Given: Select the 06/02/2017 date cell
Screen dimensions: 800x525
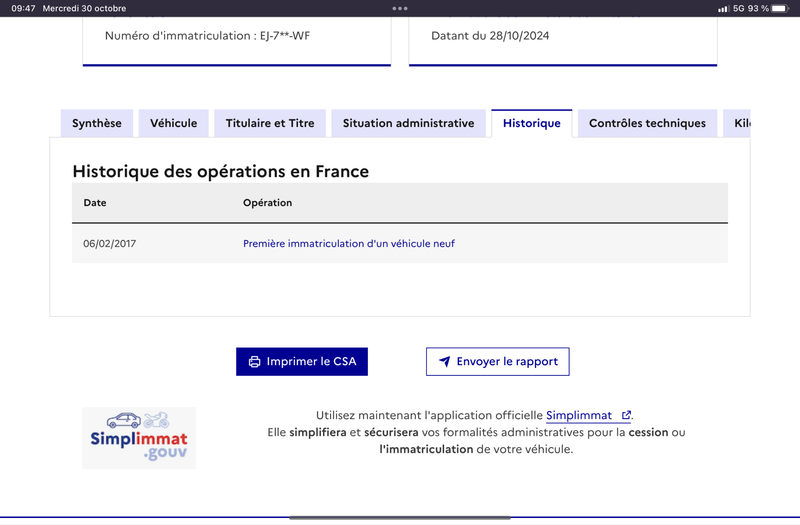Looking at the screenshot, I should (x=110, y=244).
